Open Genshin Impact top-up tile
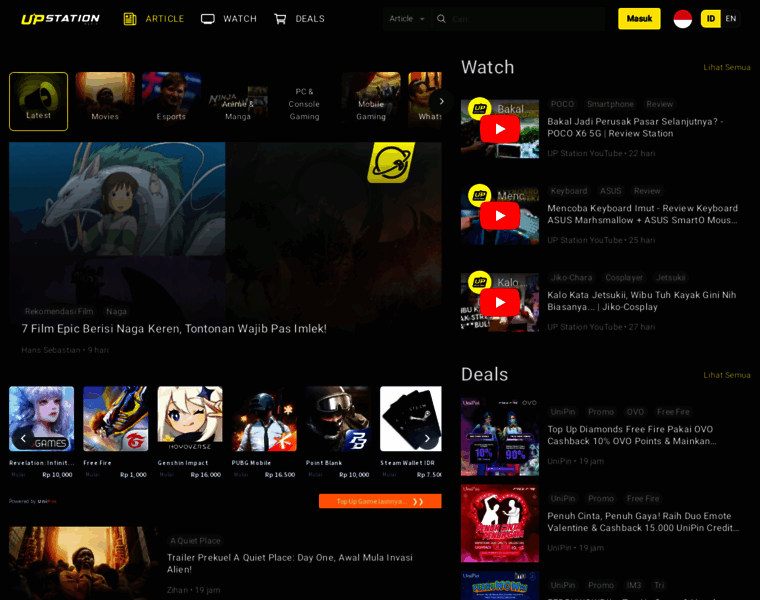Screen dimensions: 760x600 point(190,432)
